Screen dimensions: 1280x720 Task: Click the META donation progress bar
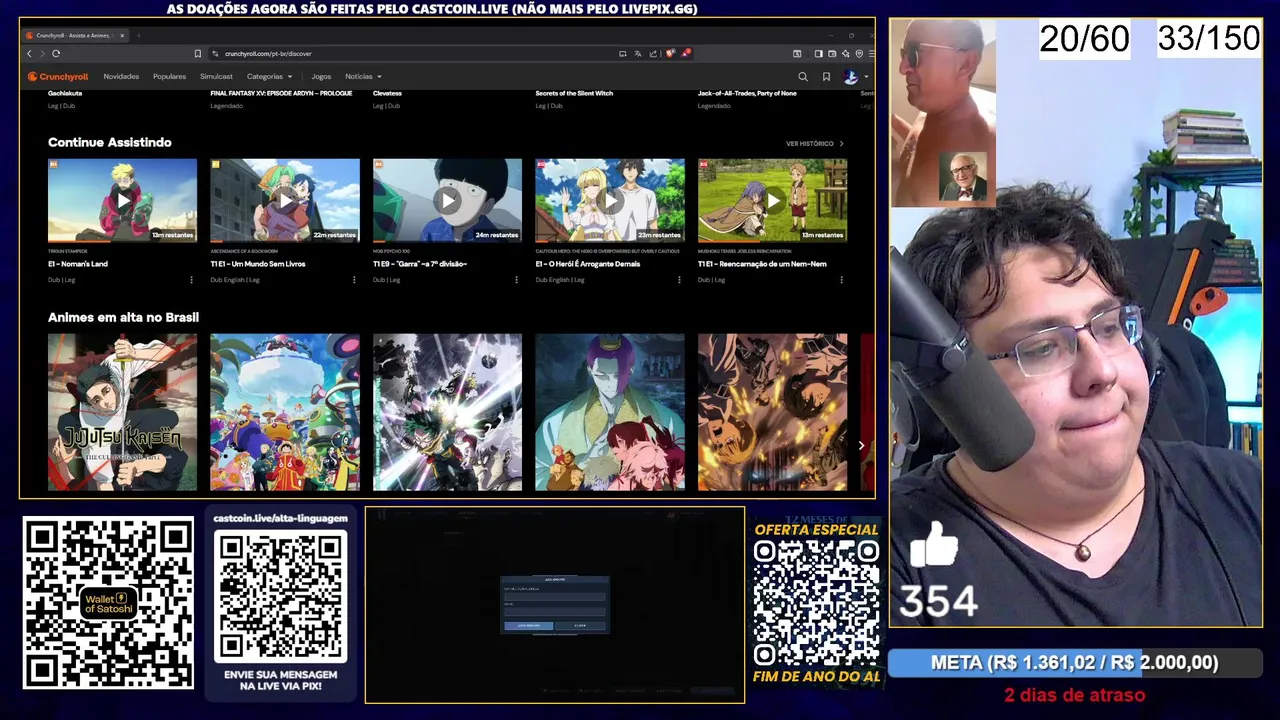click(1075, 663)
